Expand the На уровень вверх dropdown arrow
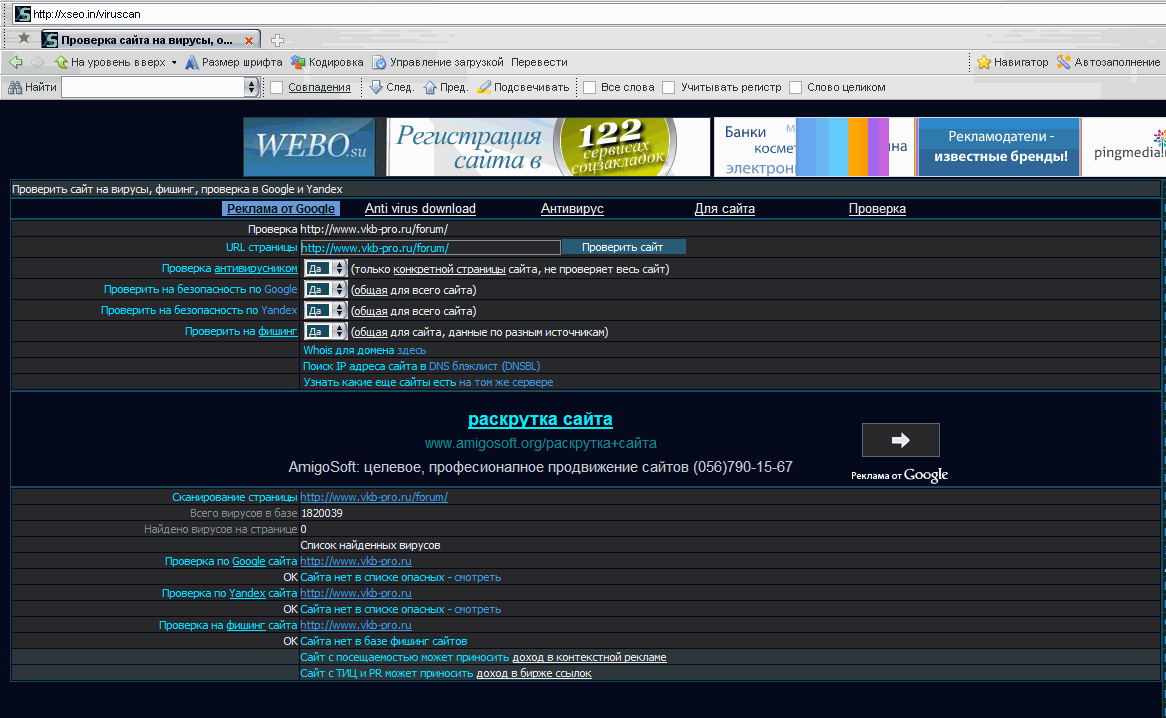 (x=174, y=62)
